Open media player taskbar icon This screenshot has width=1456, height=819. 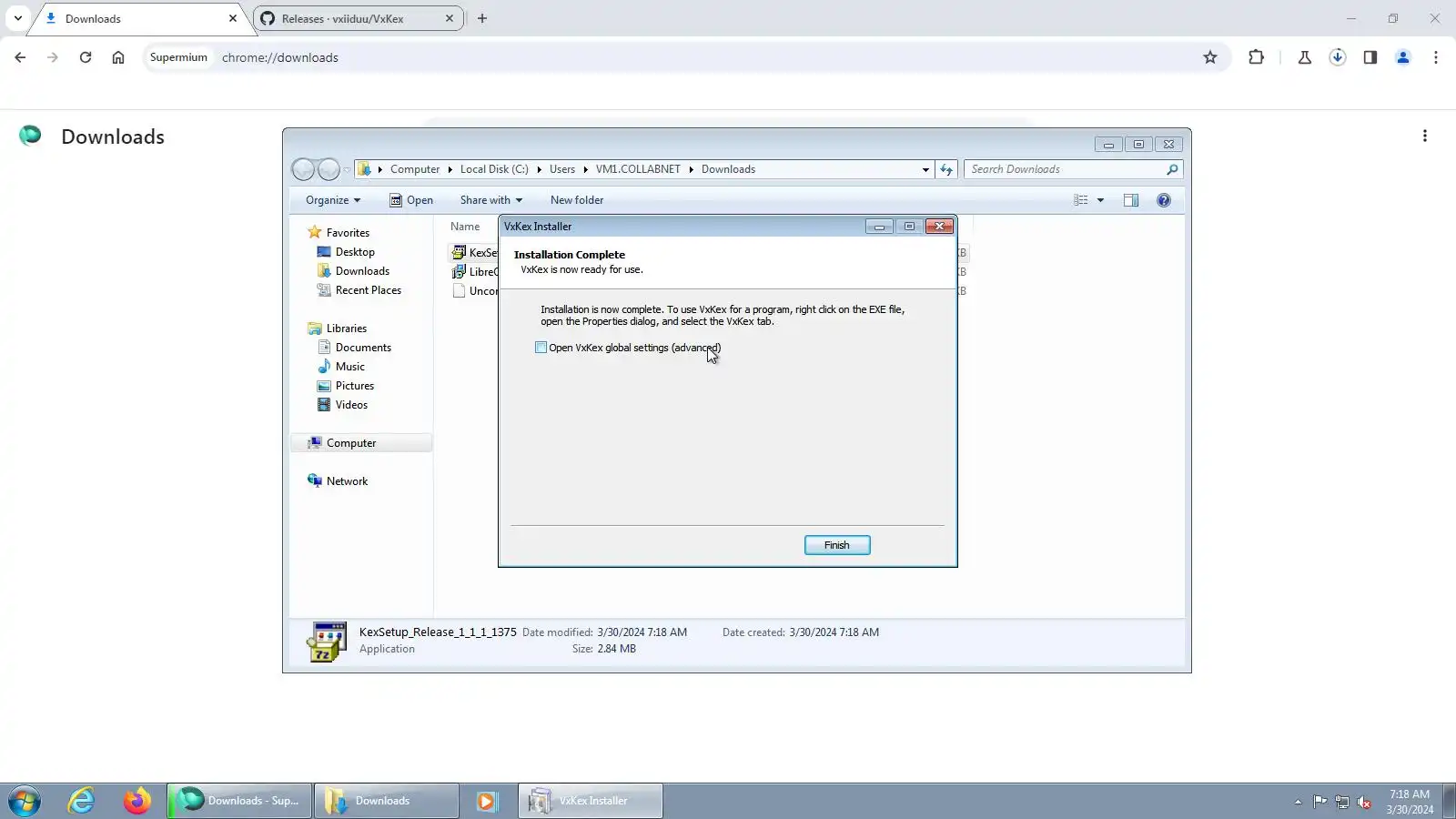(487, 801)
